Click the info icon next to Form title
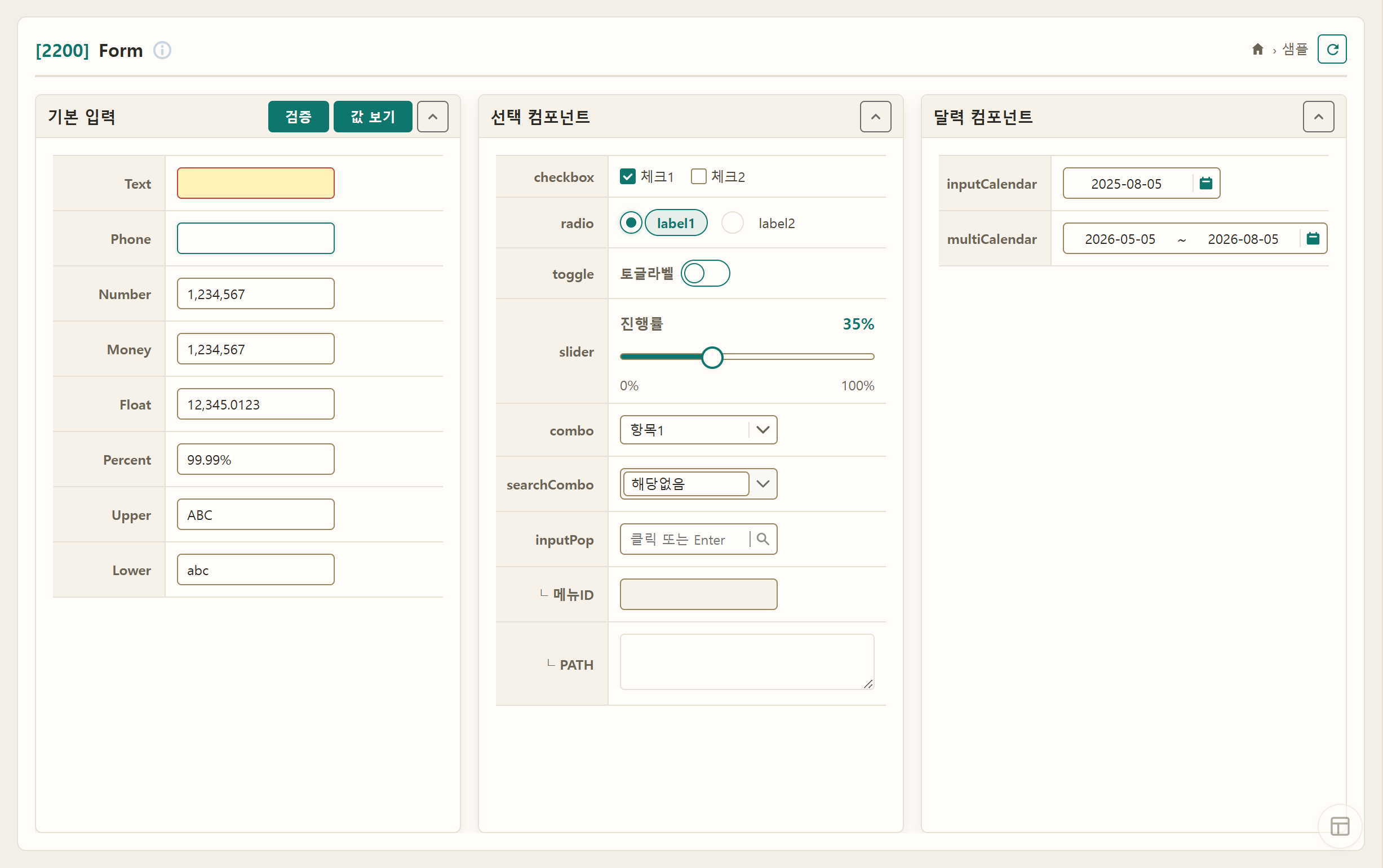 pyautogui.click(x=162, y=51)
